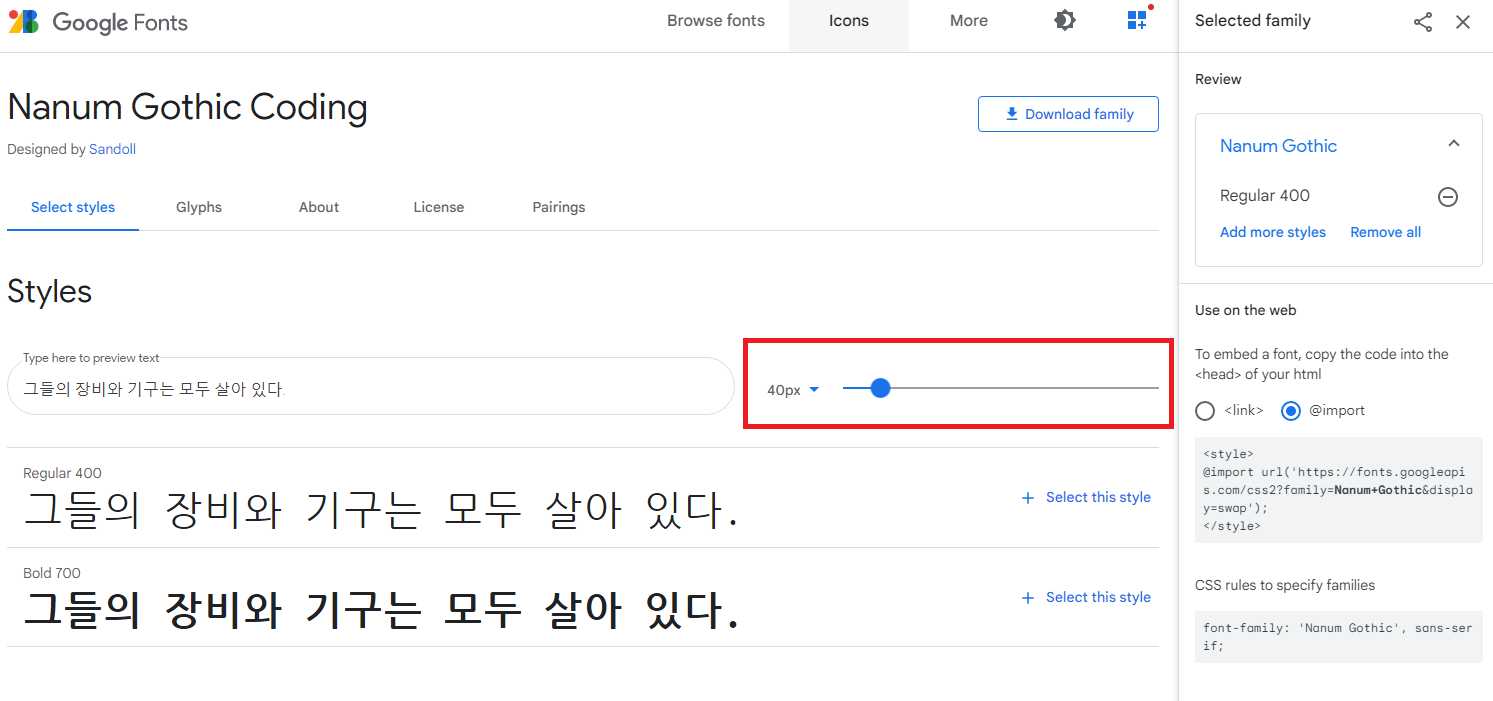Click the font-family CSS rule code block
Screen dimensions: 1493x701
(x=1339, y=636)
